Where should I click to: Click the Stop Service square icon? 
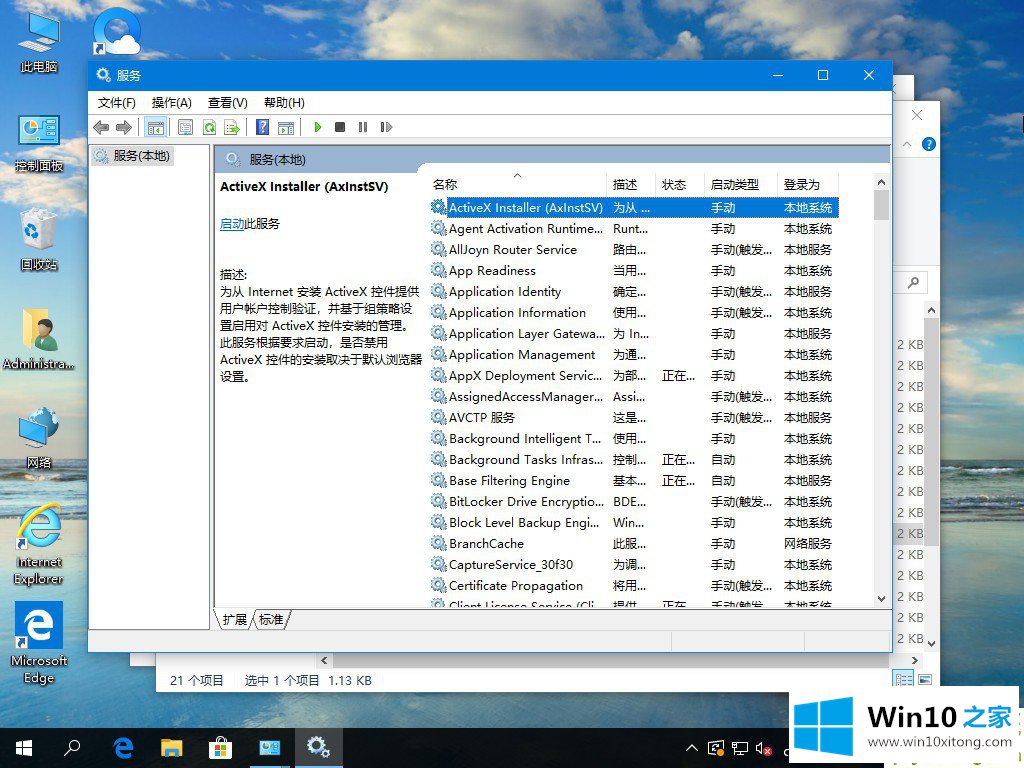340,127
